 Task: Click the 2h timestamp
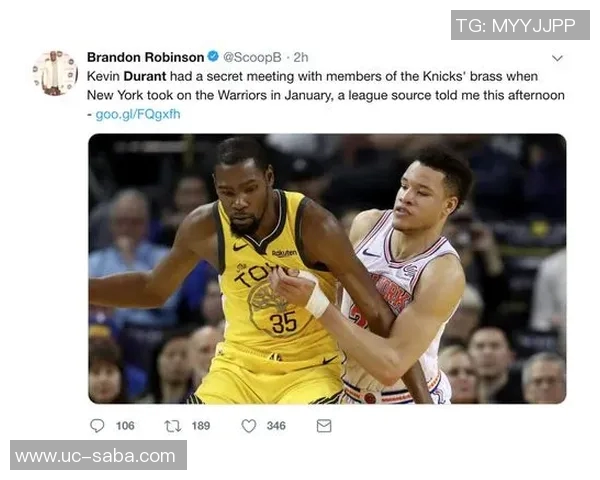click(x=301, y=57)
